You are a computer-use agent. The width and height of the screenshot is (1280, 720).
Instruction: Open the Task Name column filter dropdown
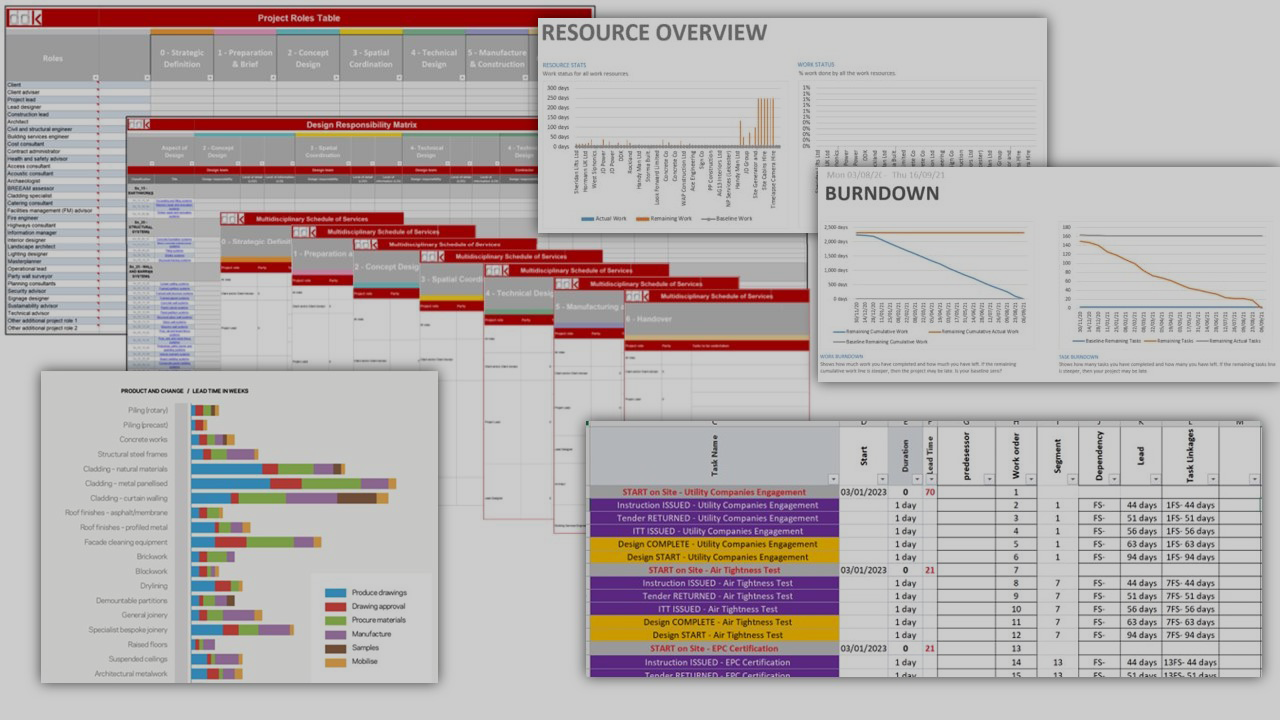coord(833,478)
